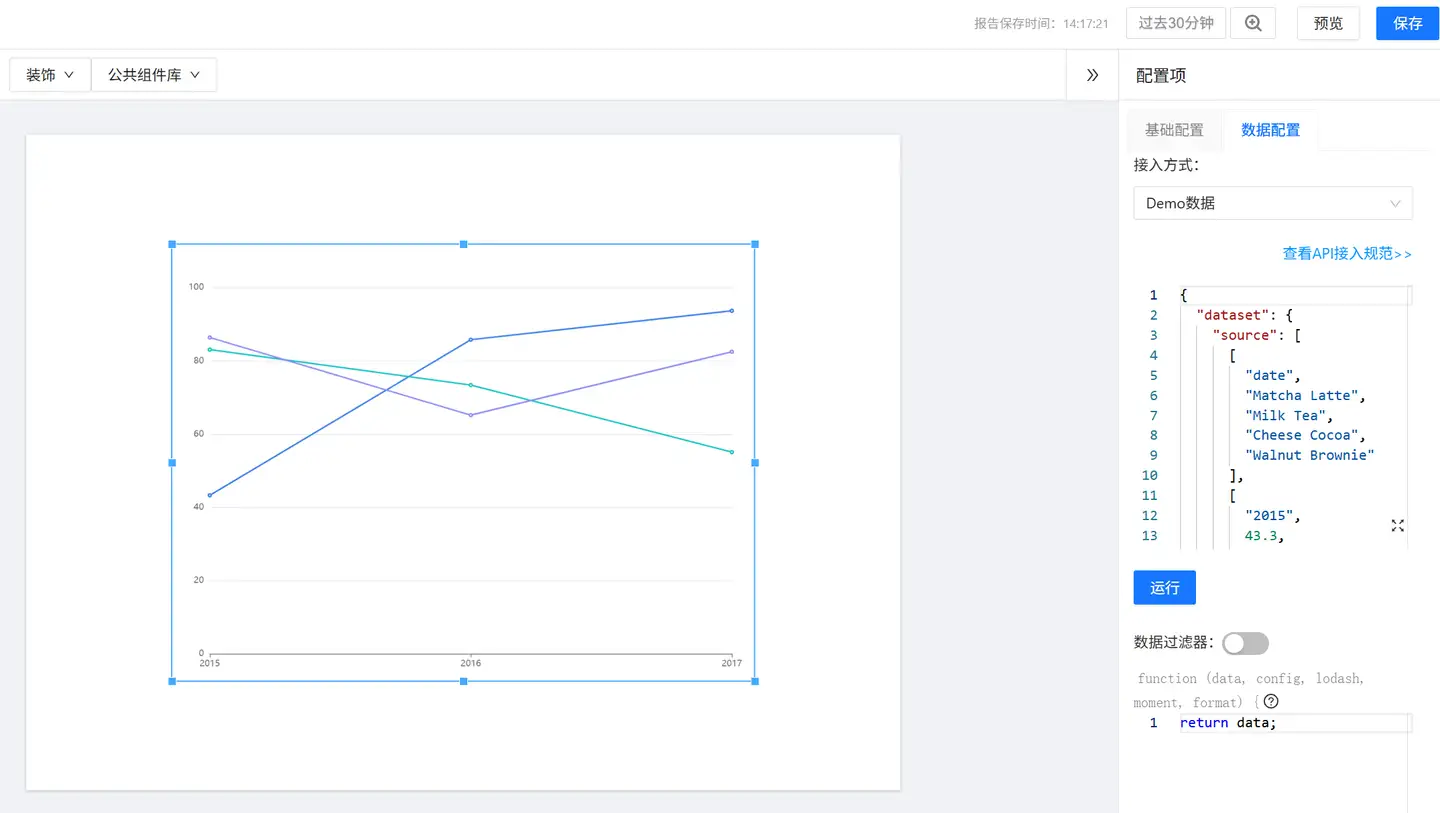Click the 预览 button
This screenshot has width=1440, height=813.
(1328, 23)
